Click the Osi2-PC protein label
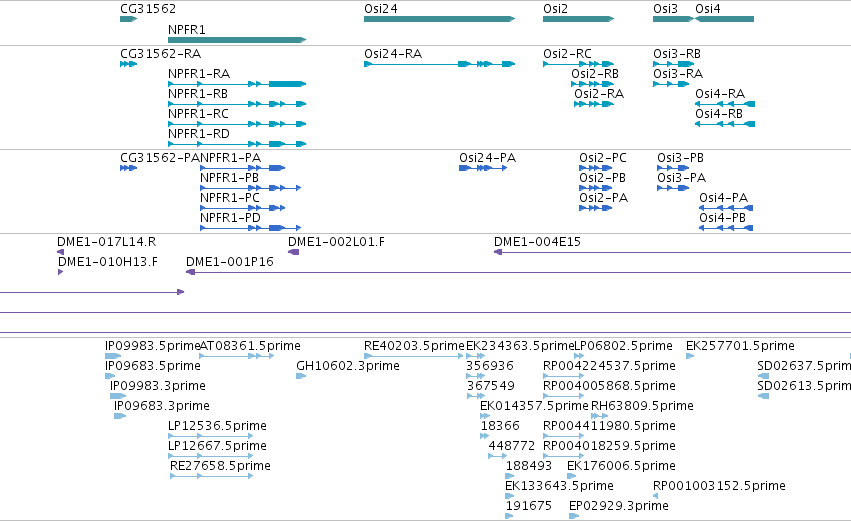Image resolution: width=851 pixels, height=521 pixels. tap(603, 158)
